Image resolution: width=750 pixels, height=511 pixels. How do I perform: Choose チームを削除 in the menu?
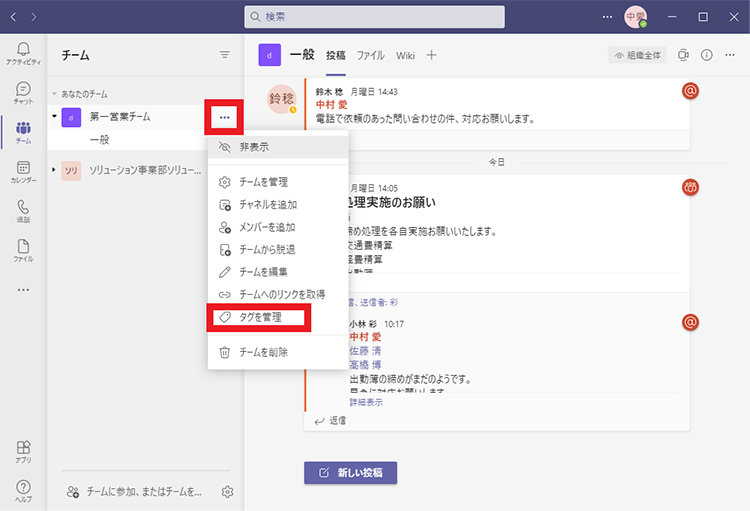(x=278, y=352)
